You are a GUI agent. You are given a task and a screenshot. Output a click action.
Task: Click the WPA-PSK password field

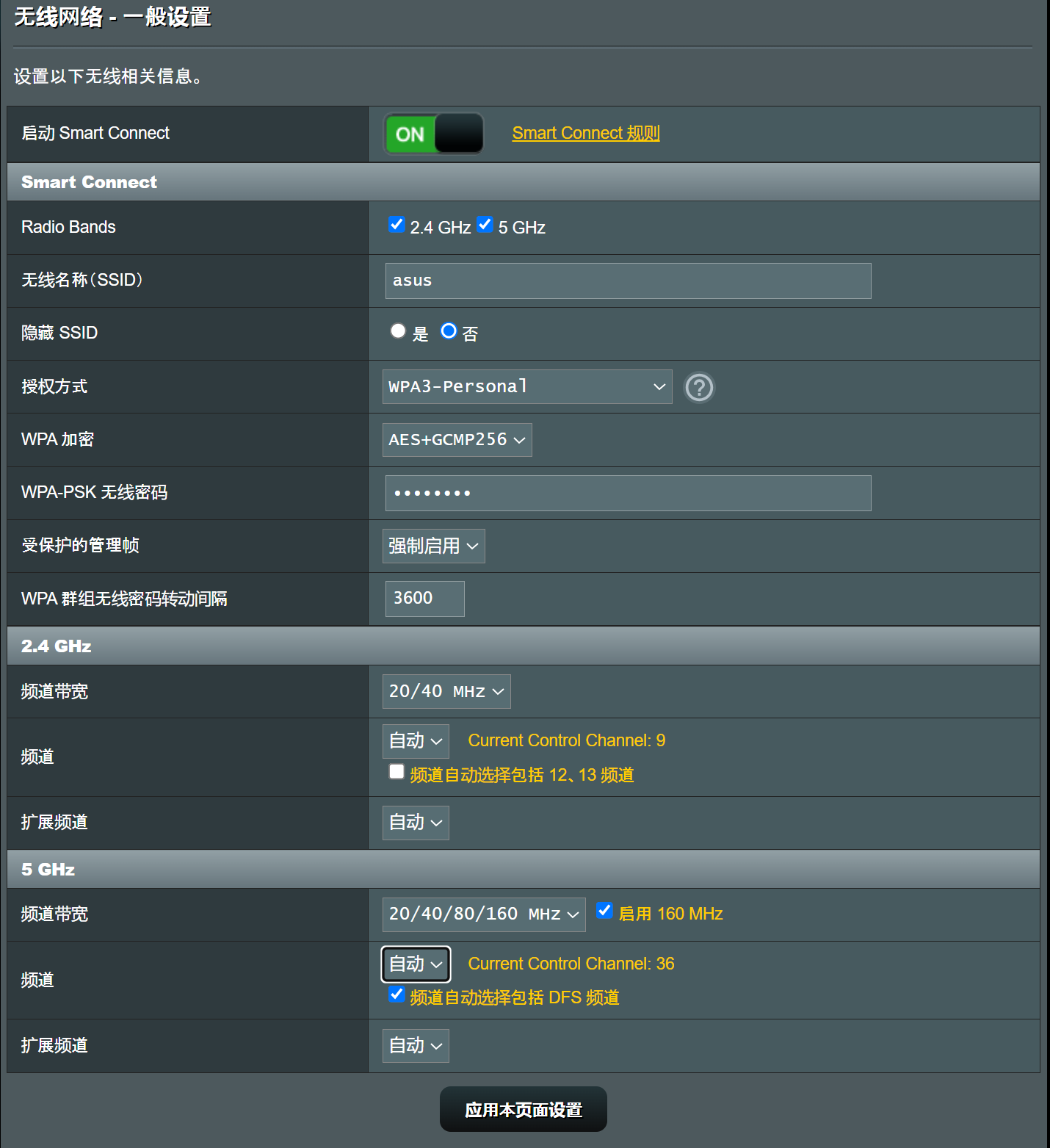point(628,494)
